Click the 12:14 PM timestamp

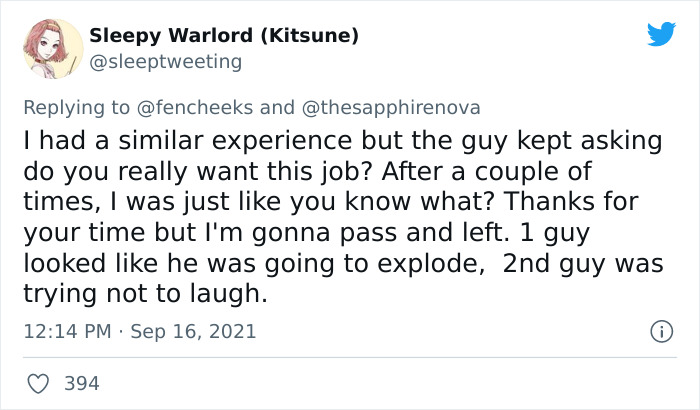[x=67, y=331]
